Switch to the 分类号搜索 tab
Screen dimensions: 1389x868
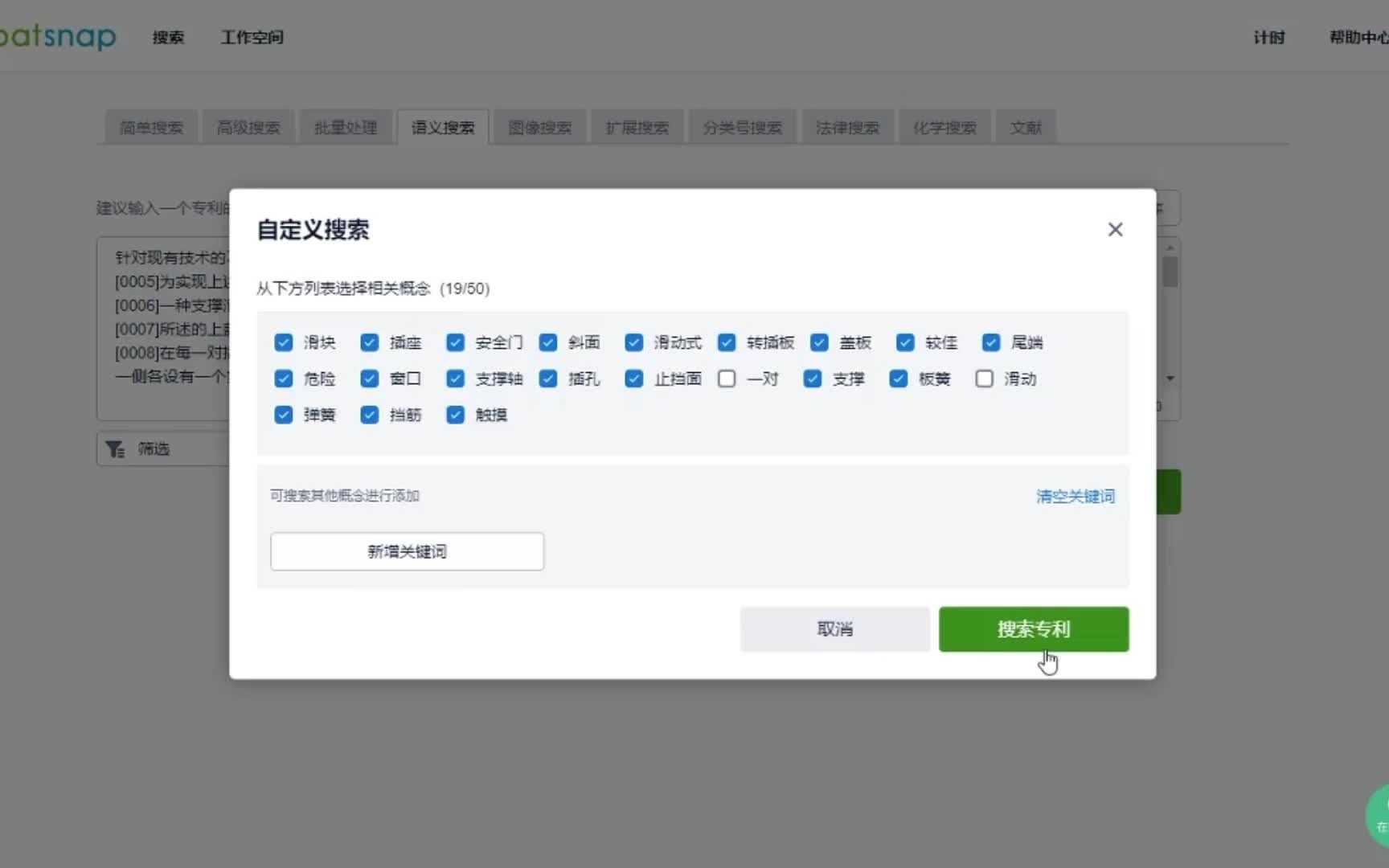743,128
